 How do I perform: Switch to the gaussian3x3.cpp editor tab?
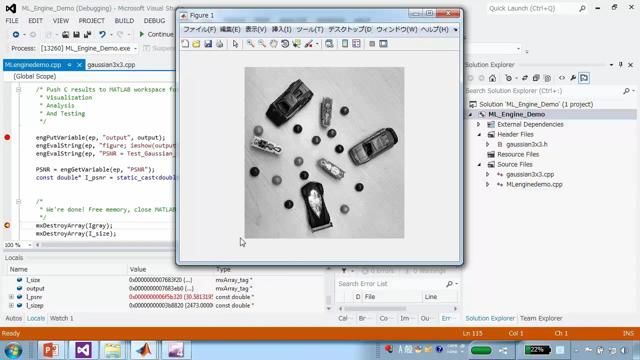[111, 64]
